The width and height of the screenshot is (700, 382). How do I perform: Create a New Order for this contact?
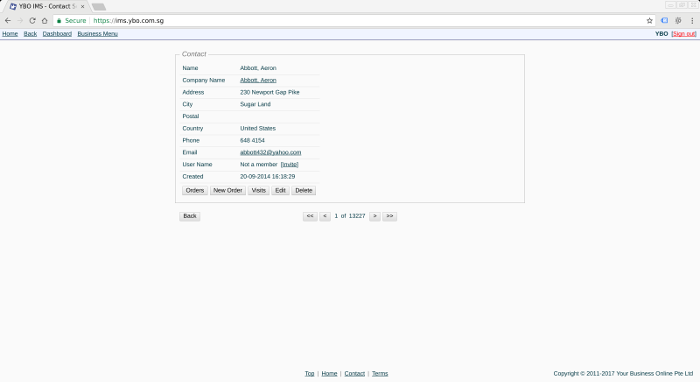tap(228, 191)
